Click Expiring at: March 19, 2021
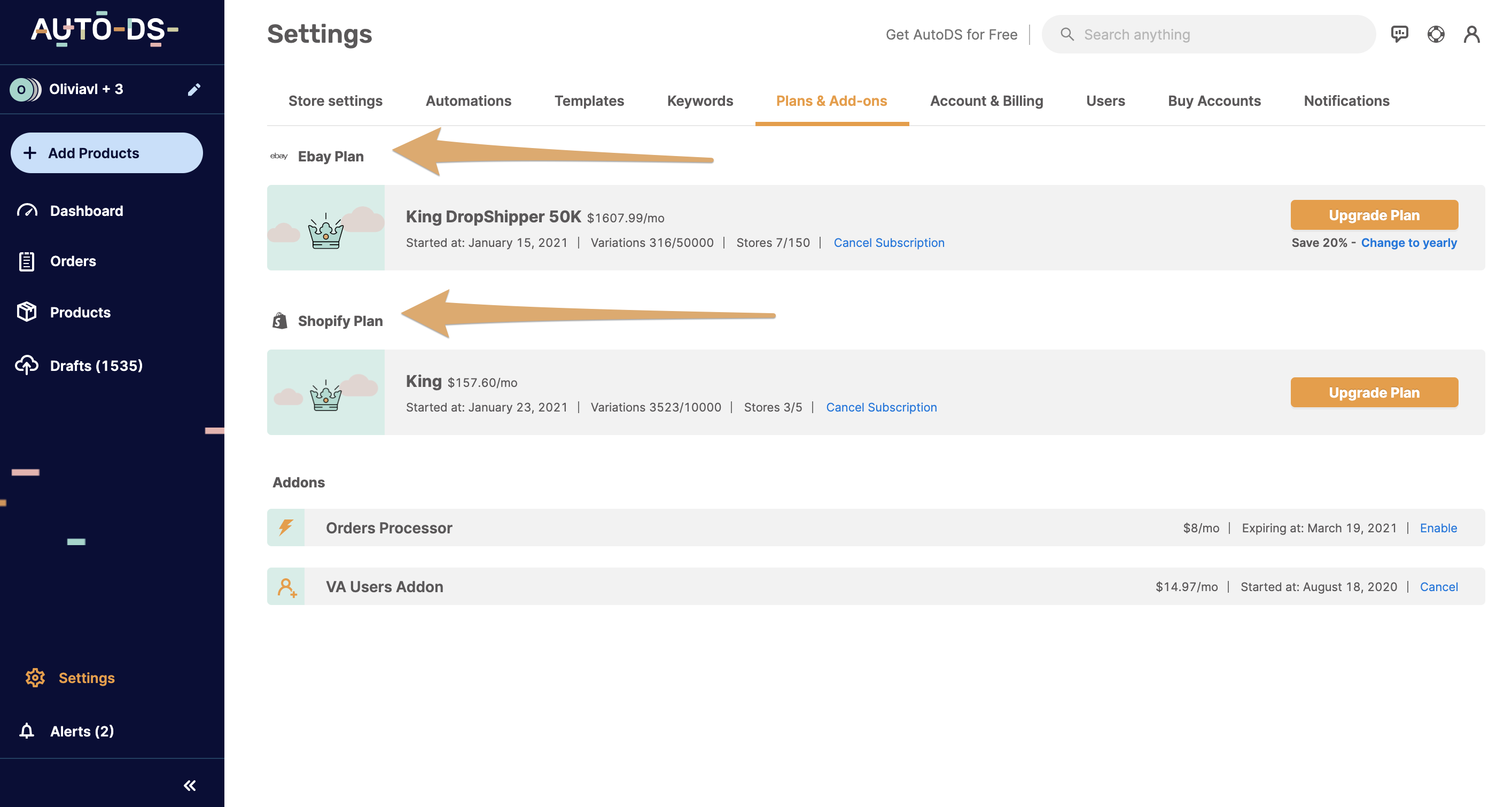Screen dimensions: 1512x807 point(1319,527)
